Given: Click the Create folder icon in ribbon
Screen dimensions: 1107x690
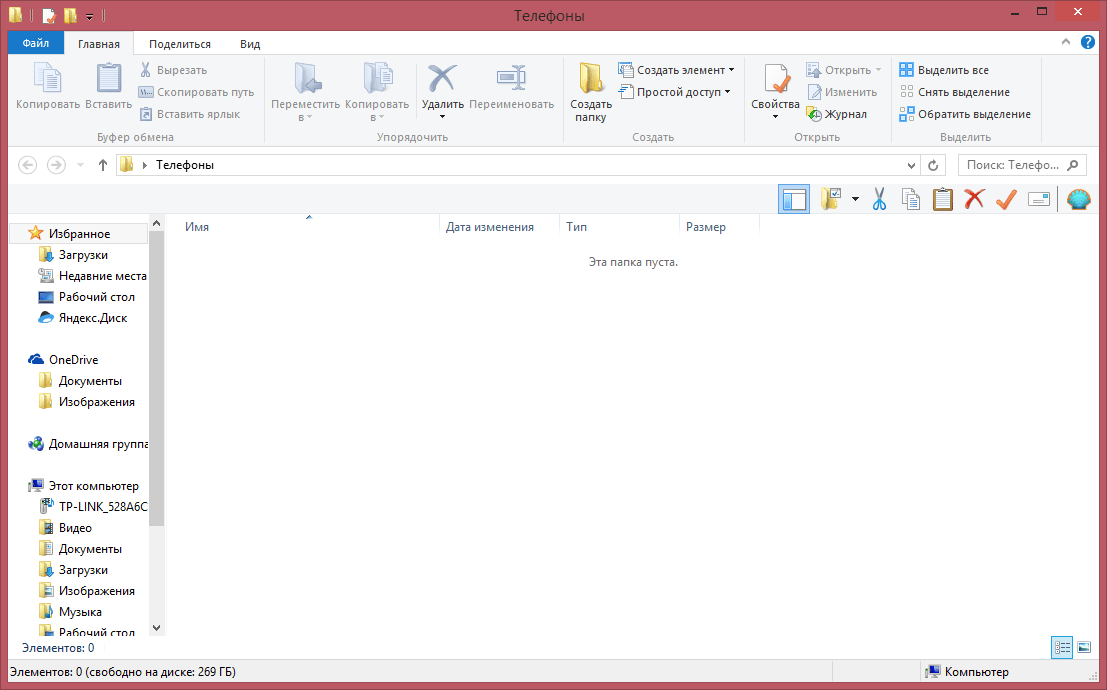Looking at the screenshot, I should (x=591, y=91).
